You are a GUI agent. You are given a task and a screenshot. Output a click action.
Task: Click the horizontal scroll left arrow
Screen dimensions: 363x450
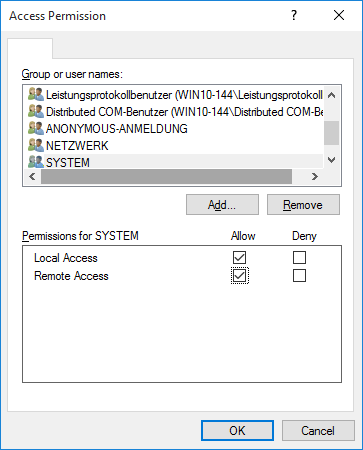point(32,176)
